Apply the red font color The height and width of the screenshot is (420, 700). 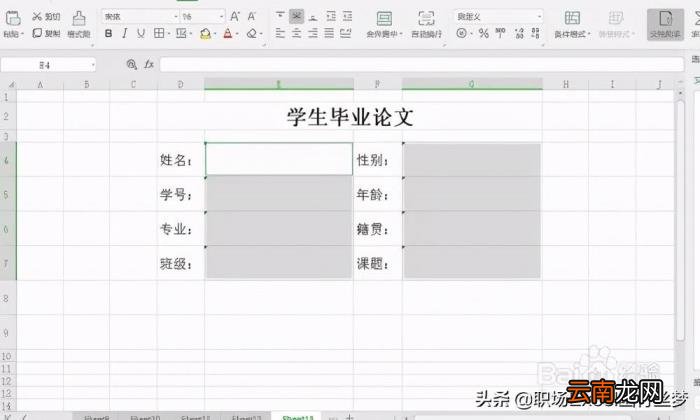(x=228, y=33)
